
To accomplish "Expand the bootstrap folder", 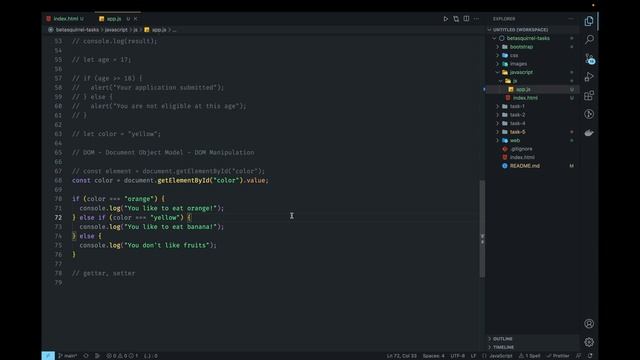I will coord(532,47).
